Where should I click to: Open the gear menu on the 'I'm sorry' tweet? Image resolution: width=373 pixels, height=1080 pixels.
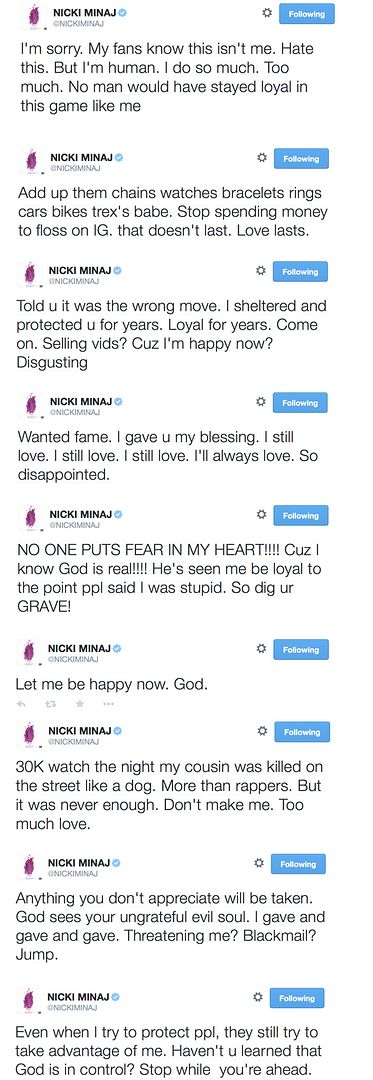click(x=268, y=13)
